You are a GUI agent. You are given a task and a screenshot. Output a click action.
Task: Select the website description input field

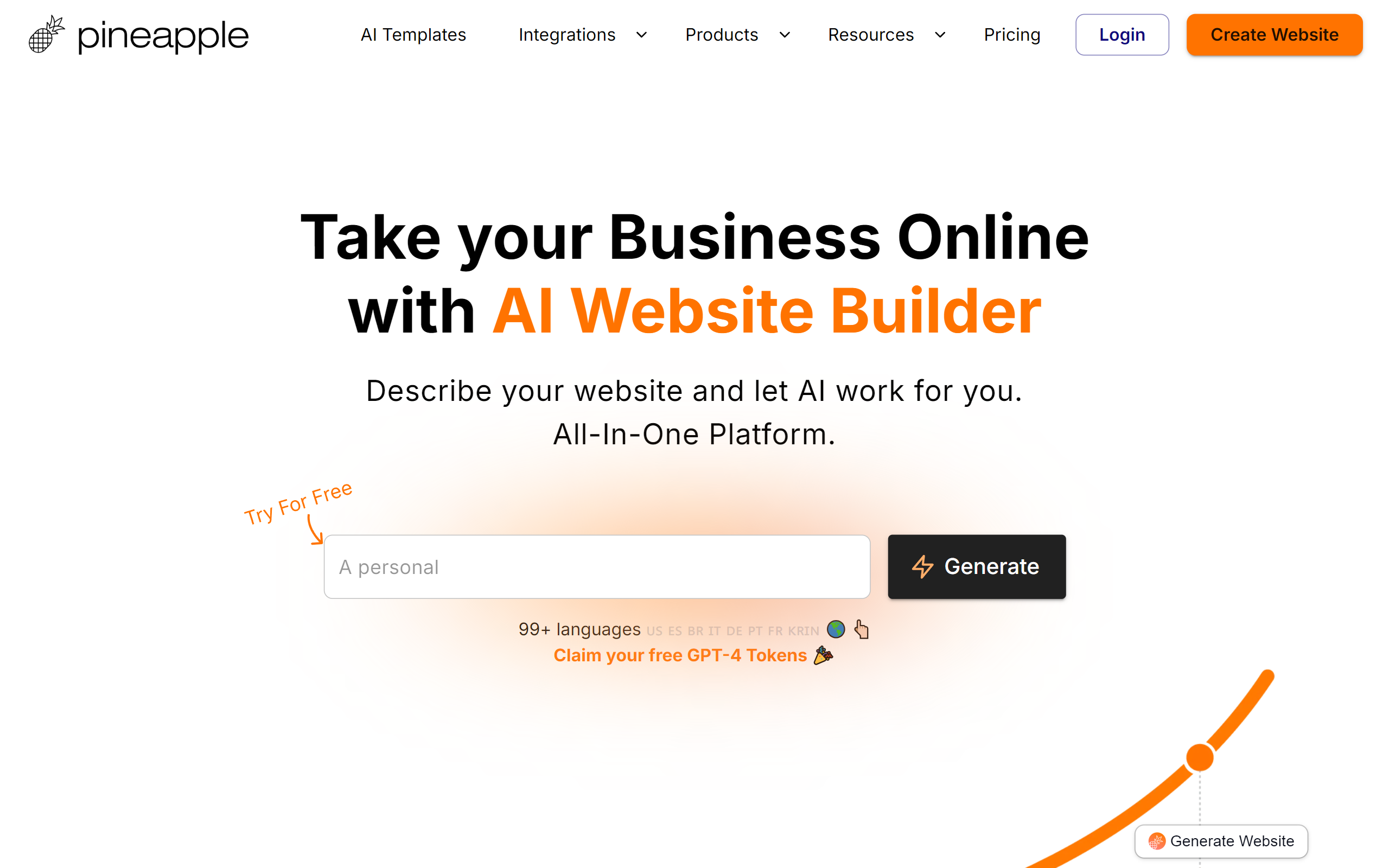pos(597,567)
